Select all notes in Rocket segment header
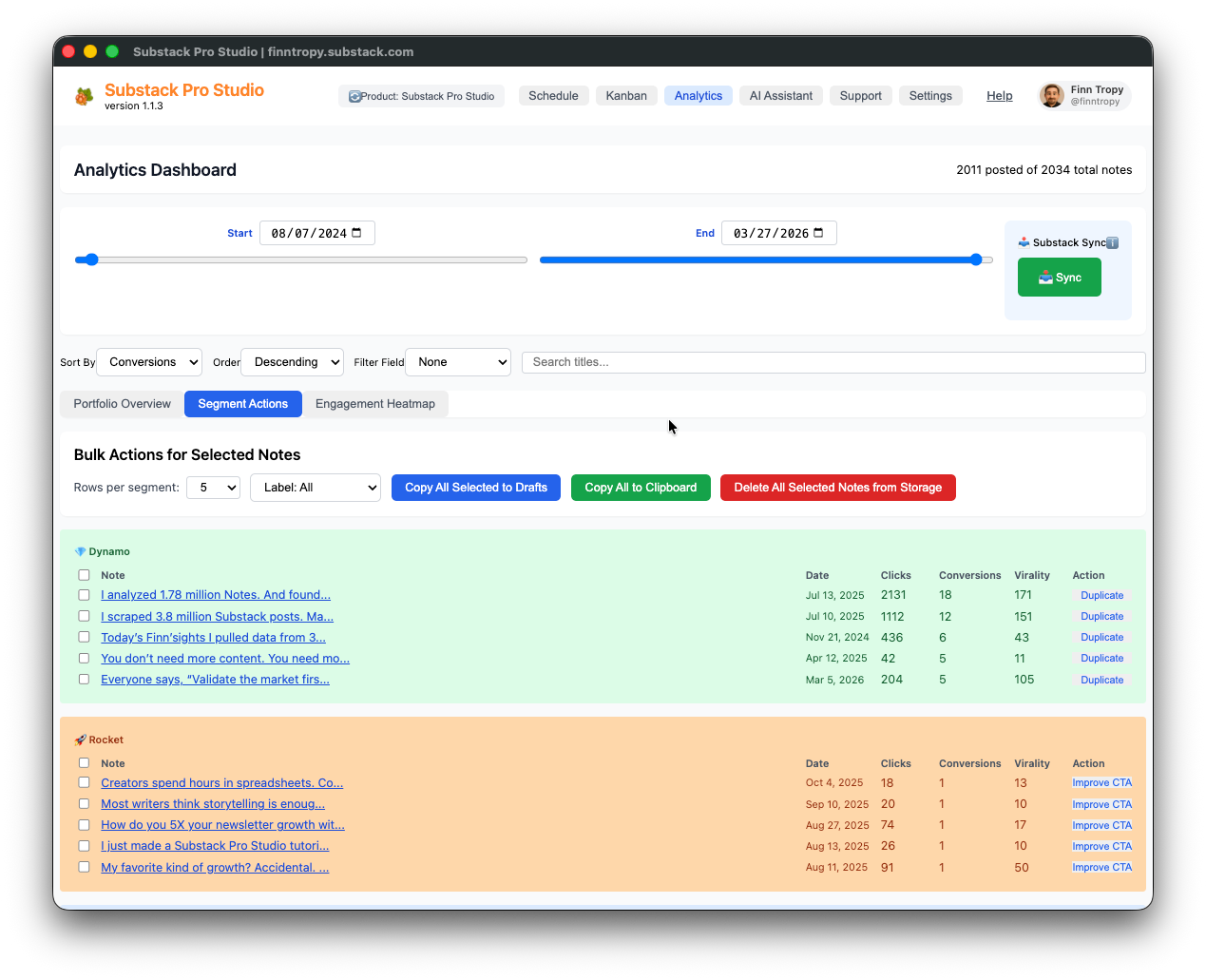This screenshot has width=1206, height=980. [84, 763]
